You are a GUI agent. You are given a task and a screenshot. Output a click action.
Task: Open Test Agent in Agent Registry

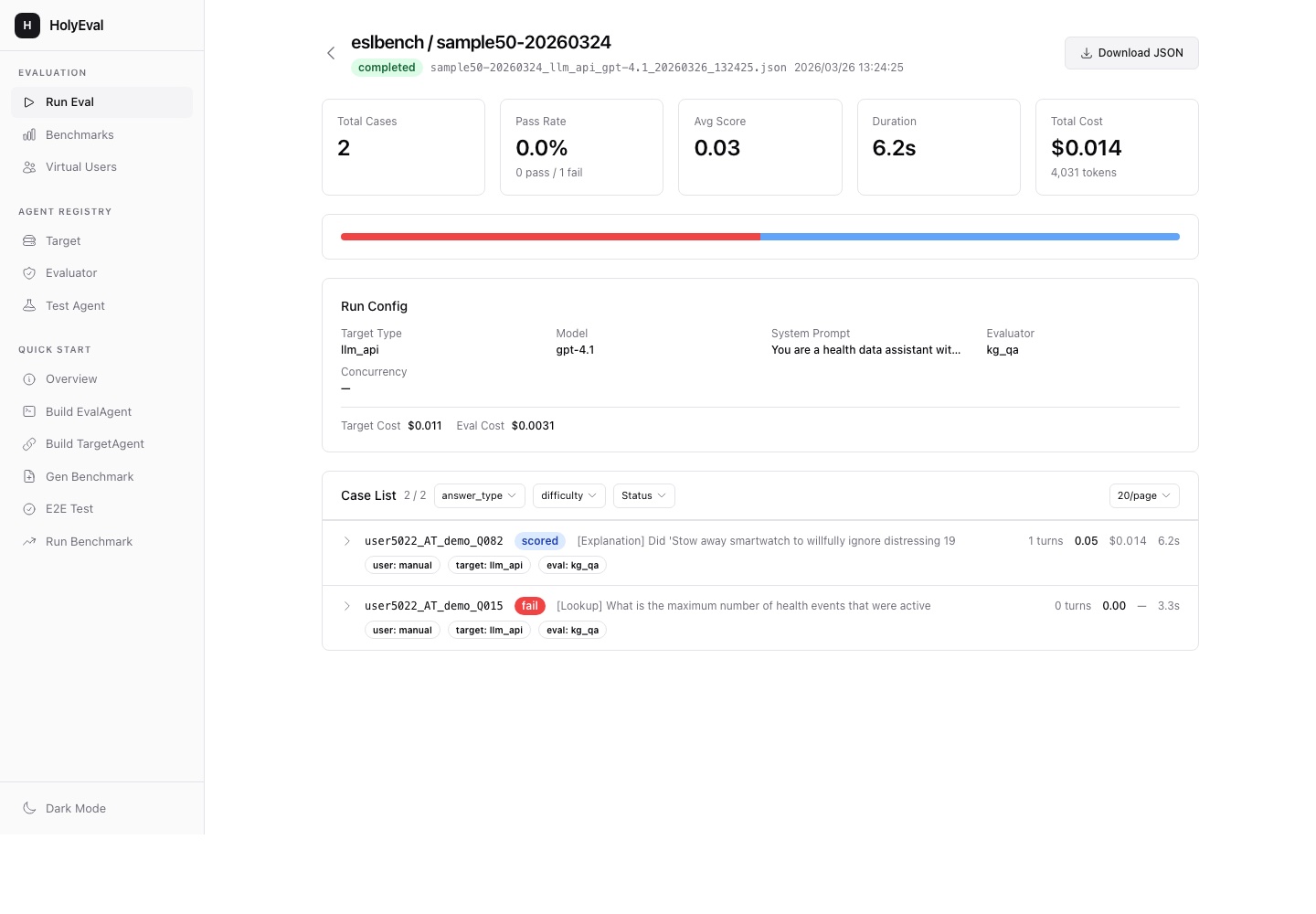[x=101, y=306]
